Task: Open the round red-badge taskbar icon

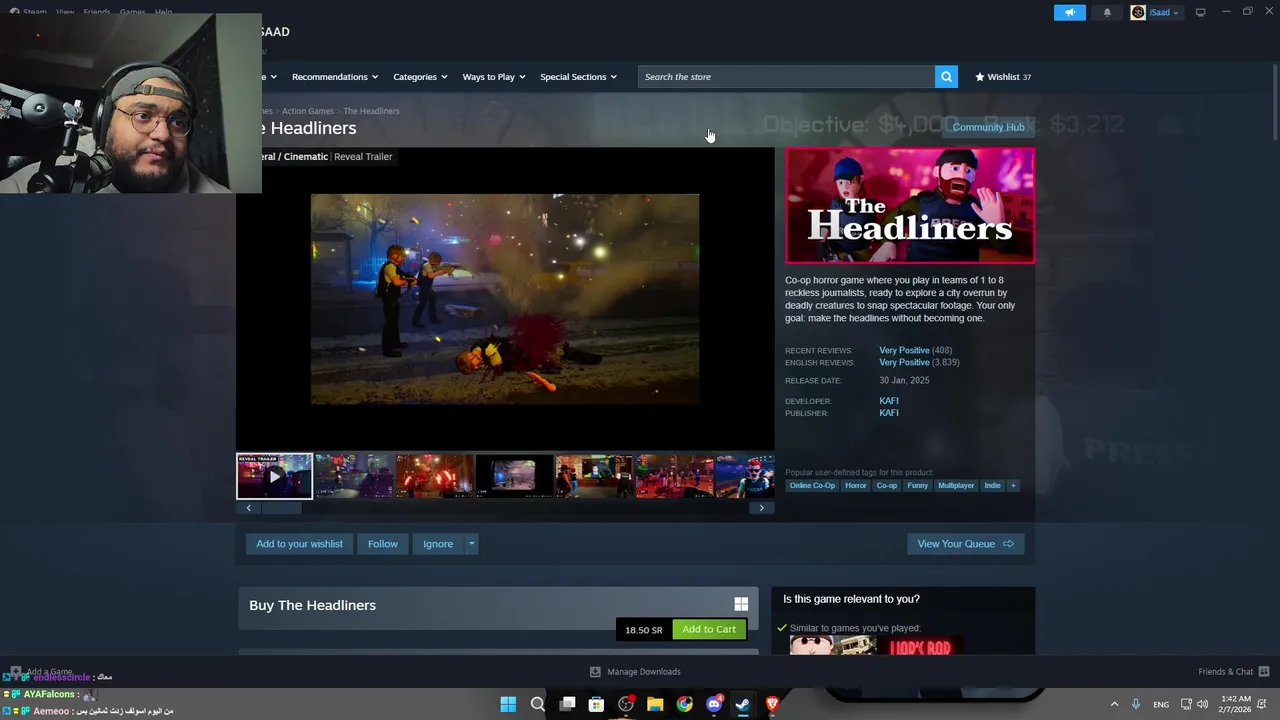Action: (626, 704)
